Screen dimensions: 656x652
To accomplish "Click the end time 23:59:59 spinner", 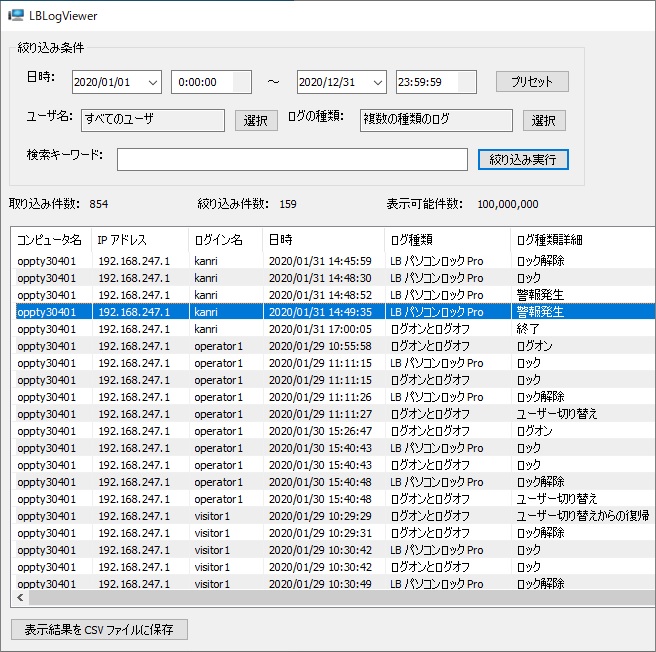I will (x=466, y=82).
